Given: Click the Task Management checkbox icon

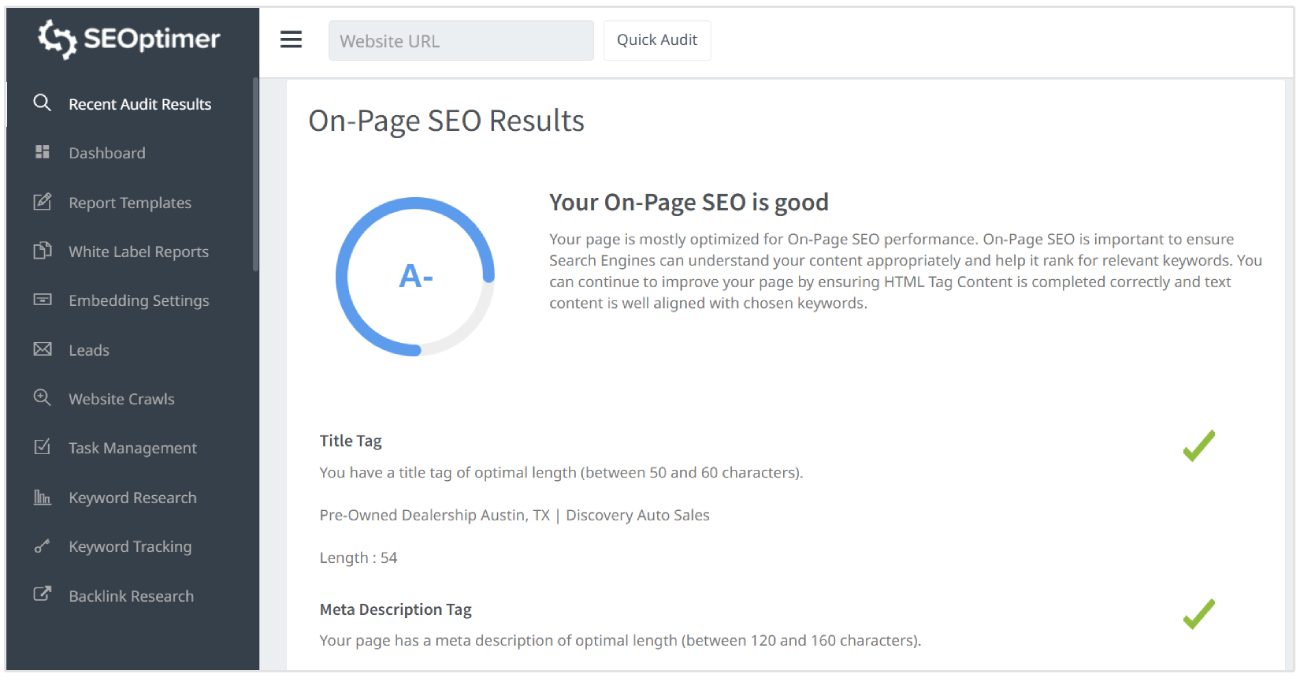Looking at the screenshot, I should [42, 447].
